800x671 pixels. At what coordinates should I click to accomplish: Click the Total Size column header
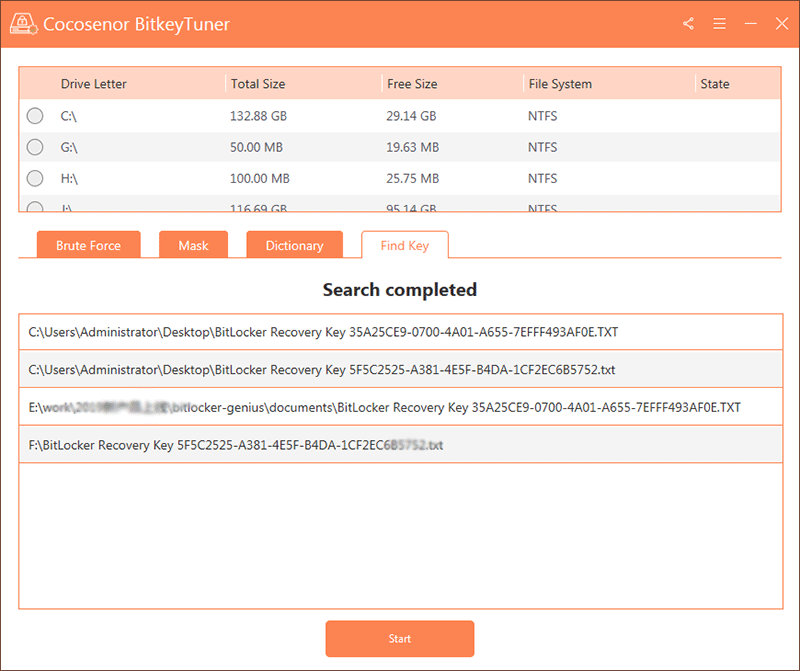[x=258, y=84]
